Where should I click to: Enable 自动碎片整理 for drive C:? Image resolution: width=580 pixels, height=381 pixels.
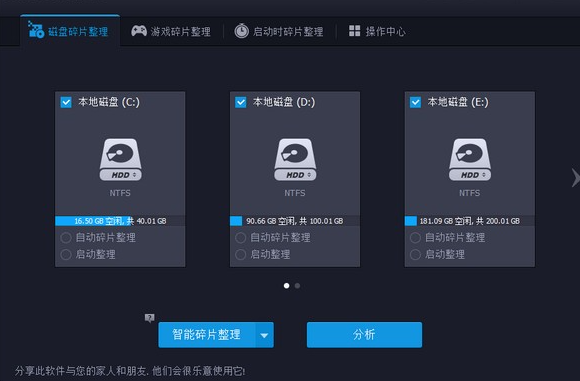[x=66, y=237]
